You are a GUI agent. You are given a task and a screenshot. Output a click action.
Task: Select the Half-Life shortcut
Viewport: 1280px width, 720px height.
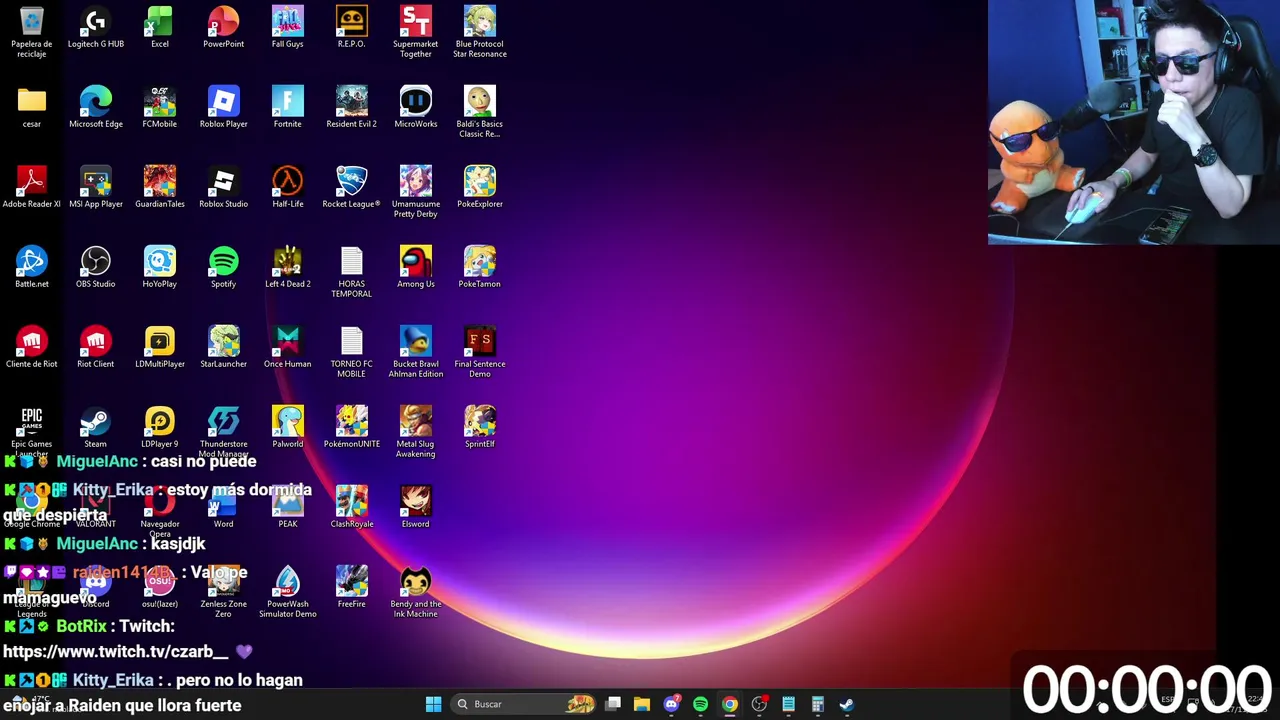[287, 188]
